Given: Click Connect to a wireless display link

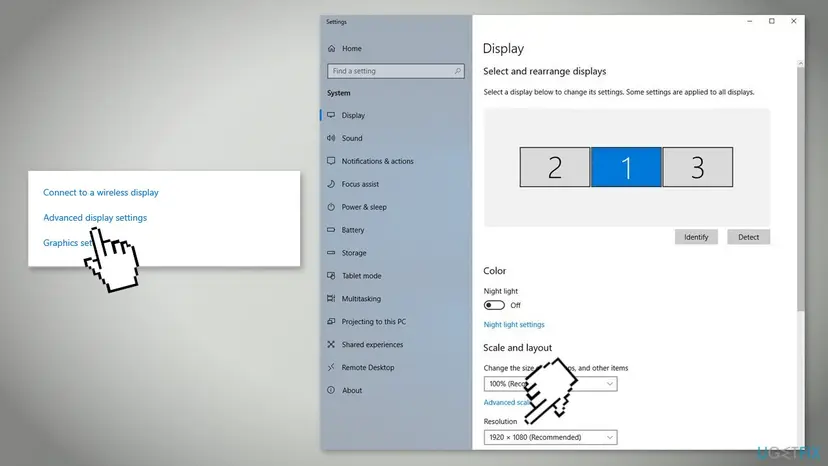Looking at the screenshot, I should 101,192.
